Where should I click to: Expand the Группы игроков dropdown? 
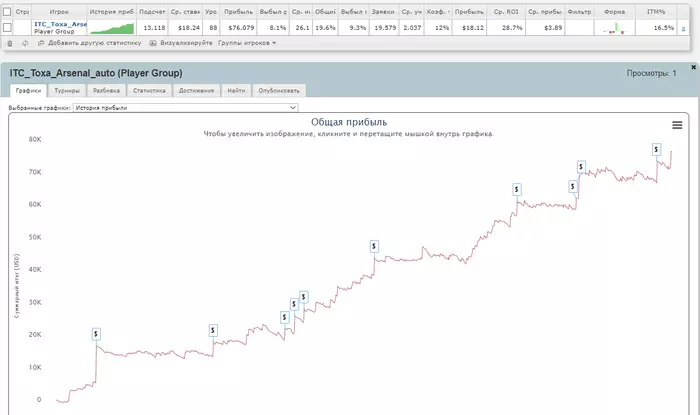pos(247,43)
